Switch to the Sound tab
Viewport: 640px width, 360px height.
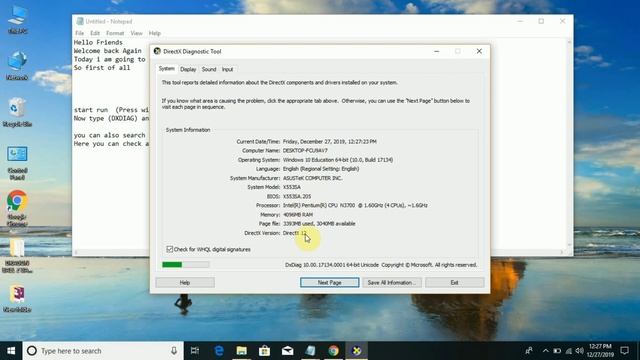pyautogui.click(x=209, y=69)
